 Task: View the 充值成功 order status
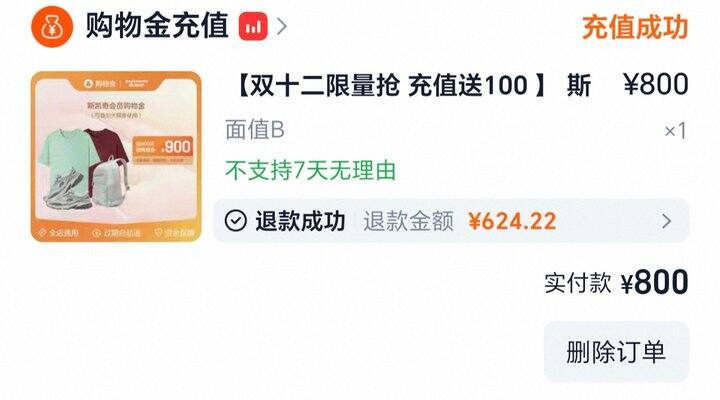click(635, 27)
